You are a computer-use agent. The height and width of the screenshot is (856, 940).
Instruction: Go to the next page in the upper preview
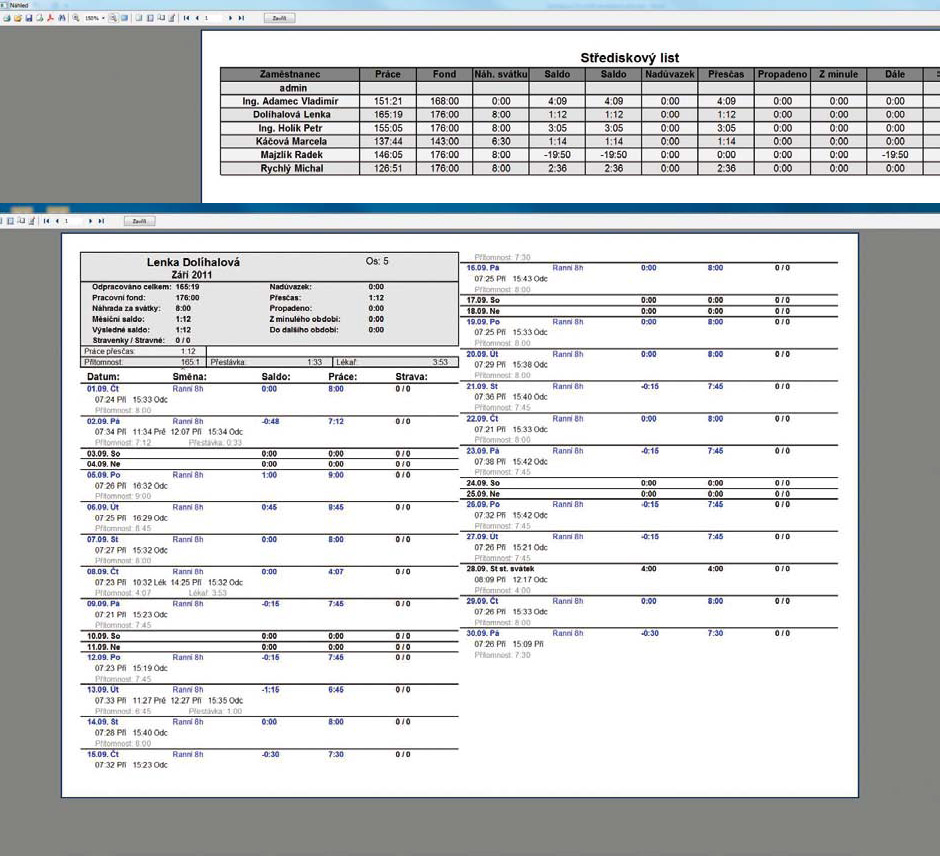click(x=230, y=18)
